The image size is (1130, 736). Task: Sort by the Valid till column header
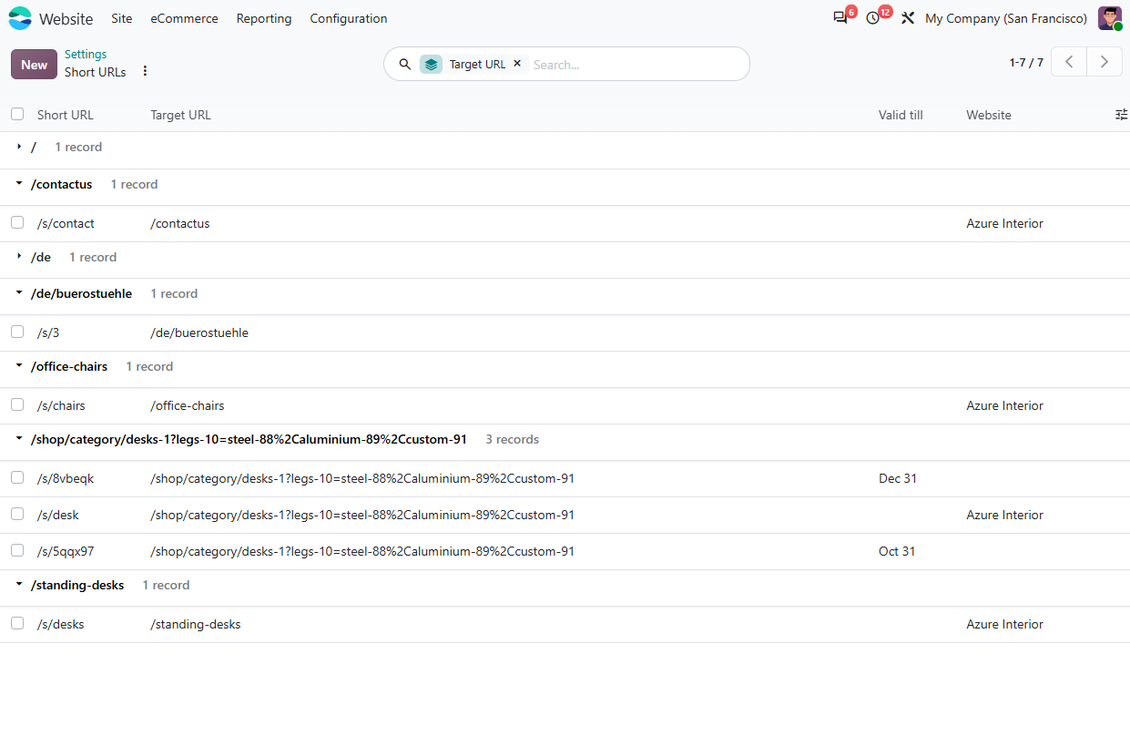(901, 115)
